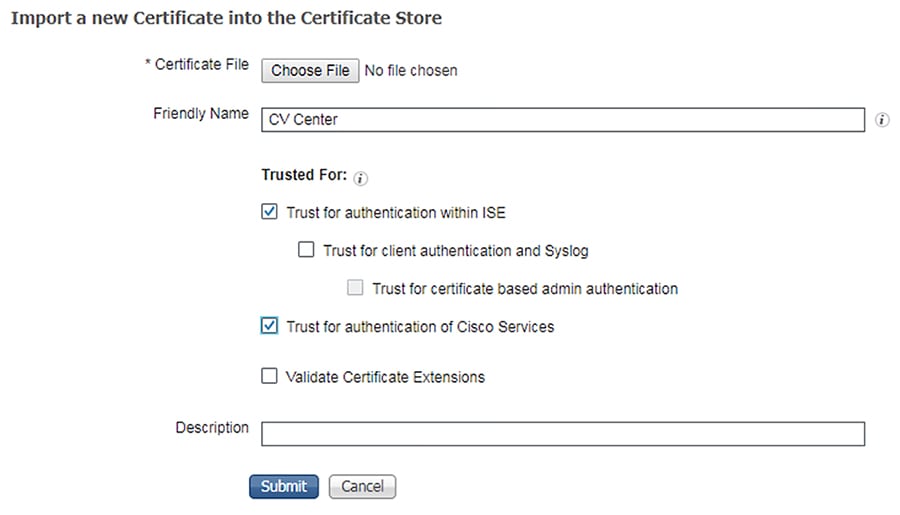Click the Import a new Certificate page title

[x=227, y=18]
